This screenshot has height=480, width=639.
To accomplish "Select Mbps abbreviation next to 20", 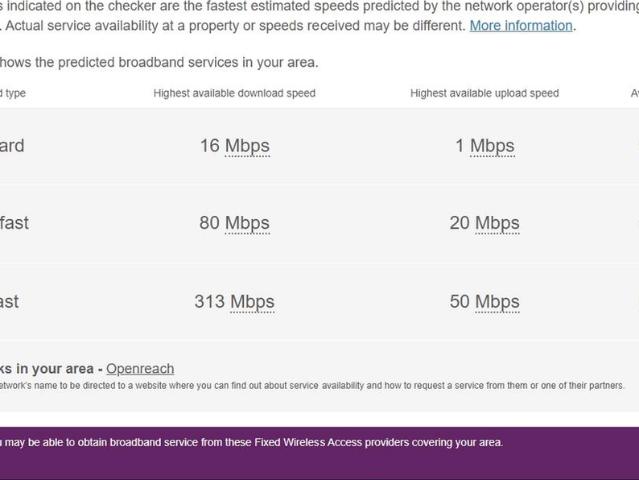I will [497, 223].
